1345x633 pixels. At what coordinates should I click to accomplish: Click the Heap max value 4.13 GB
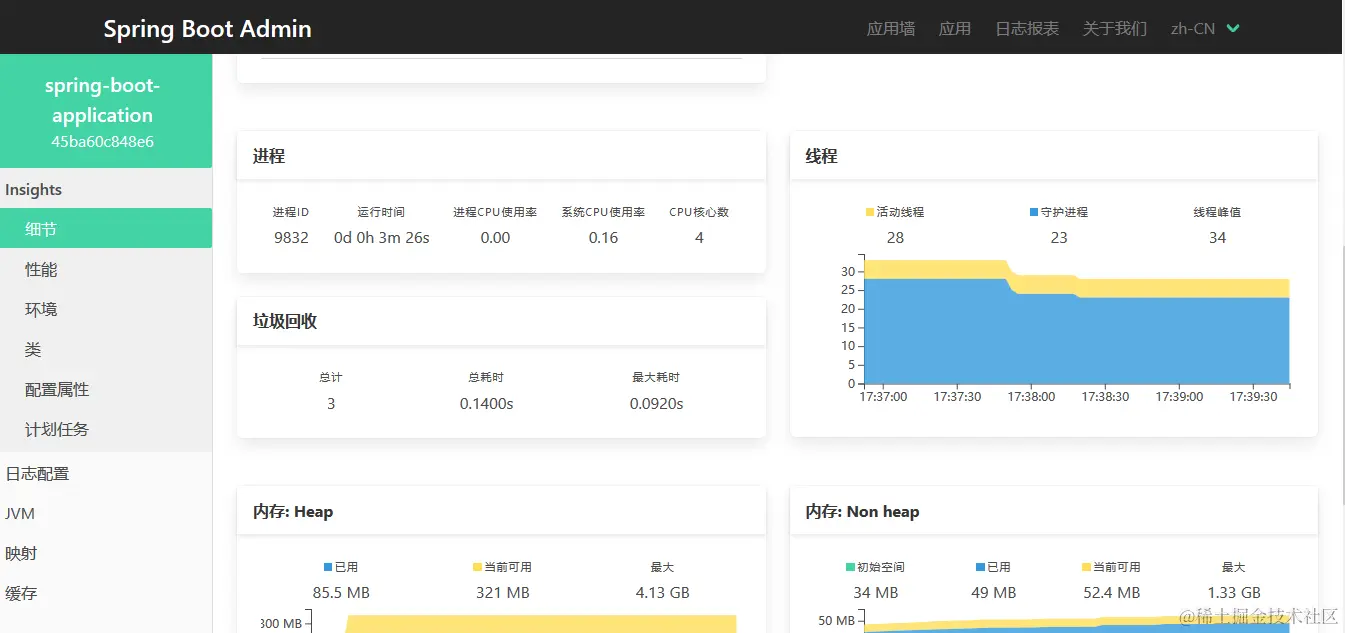663,593
